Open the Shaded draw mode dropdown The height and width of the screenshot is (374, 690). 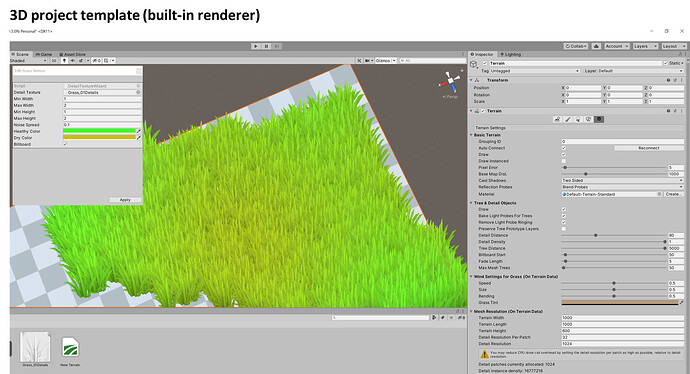tap(29, 61)
